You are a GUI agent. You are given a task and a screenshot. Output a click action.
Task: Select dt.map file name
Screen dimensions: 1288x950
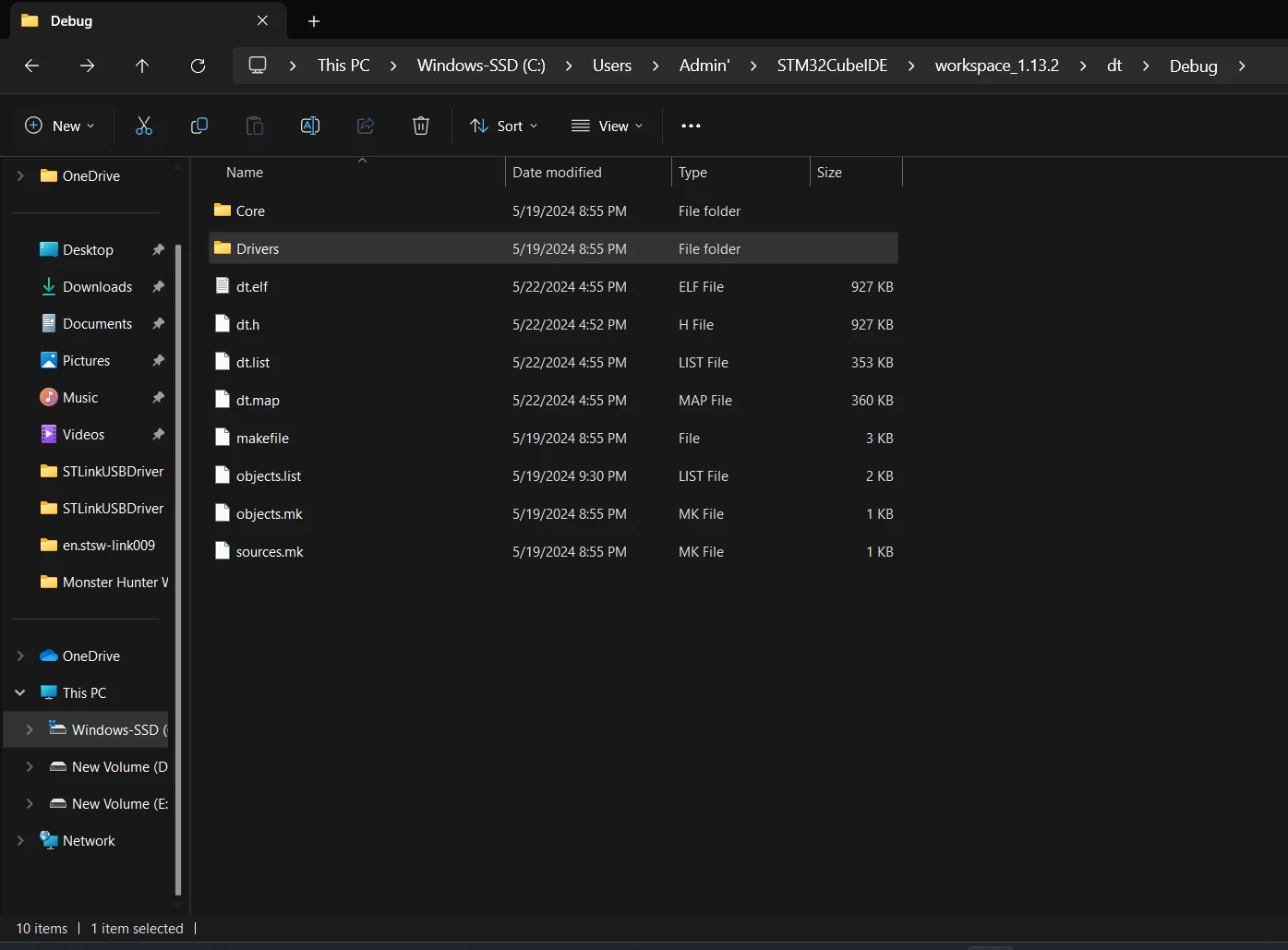[258, 400]
